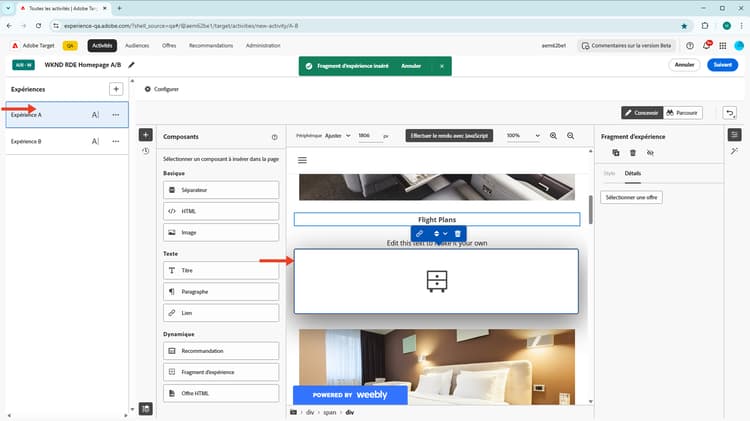Insert the Séparateur component
This screenshot has width=750, height=421.
[x=221, y=190]
